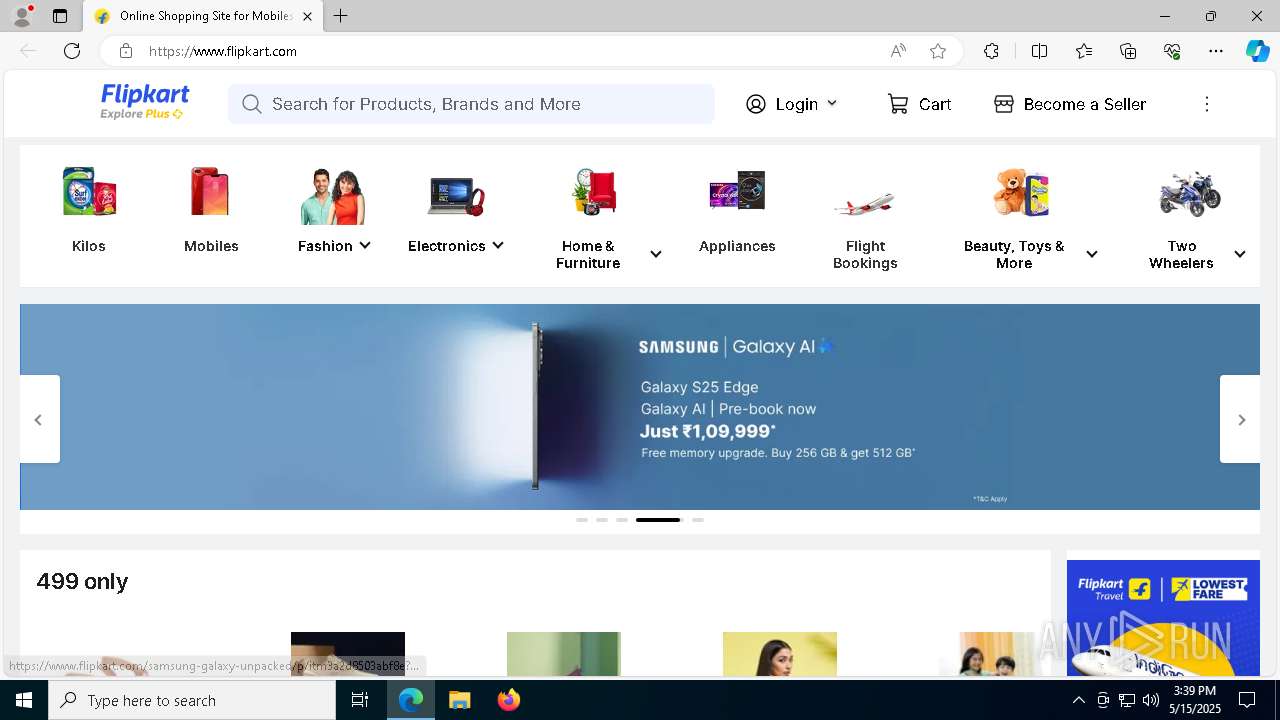This screenshot has width=1280, height=720.
Task: Open Task View on taskbar
Action: coord(360,700)
